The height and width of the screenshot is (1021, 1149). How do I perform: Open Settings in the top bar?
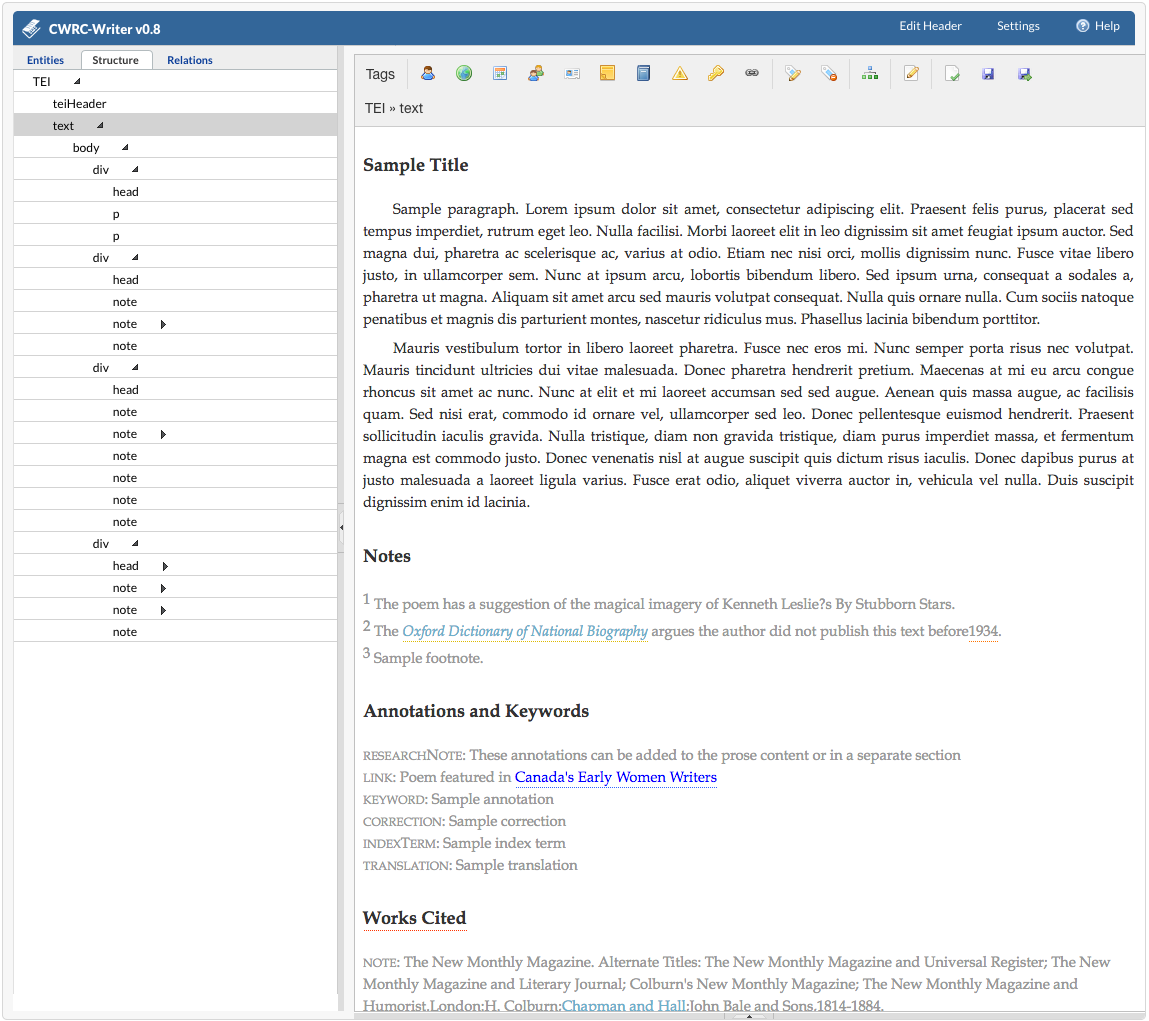(1018, 26)
